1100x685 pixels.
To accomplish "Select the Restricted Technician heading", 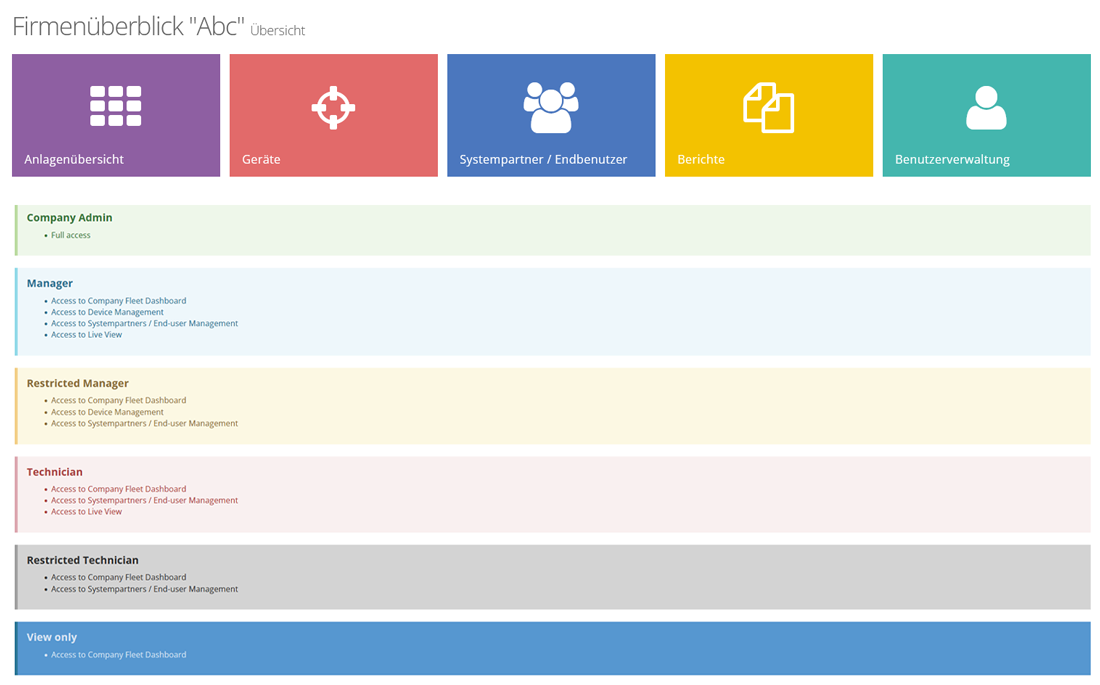I will pos(83,560).
